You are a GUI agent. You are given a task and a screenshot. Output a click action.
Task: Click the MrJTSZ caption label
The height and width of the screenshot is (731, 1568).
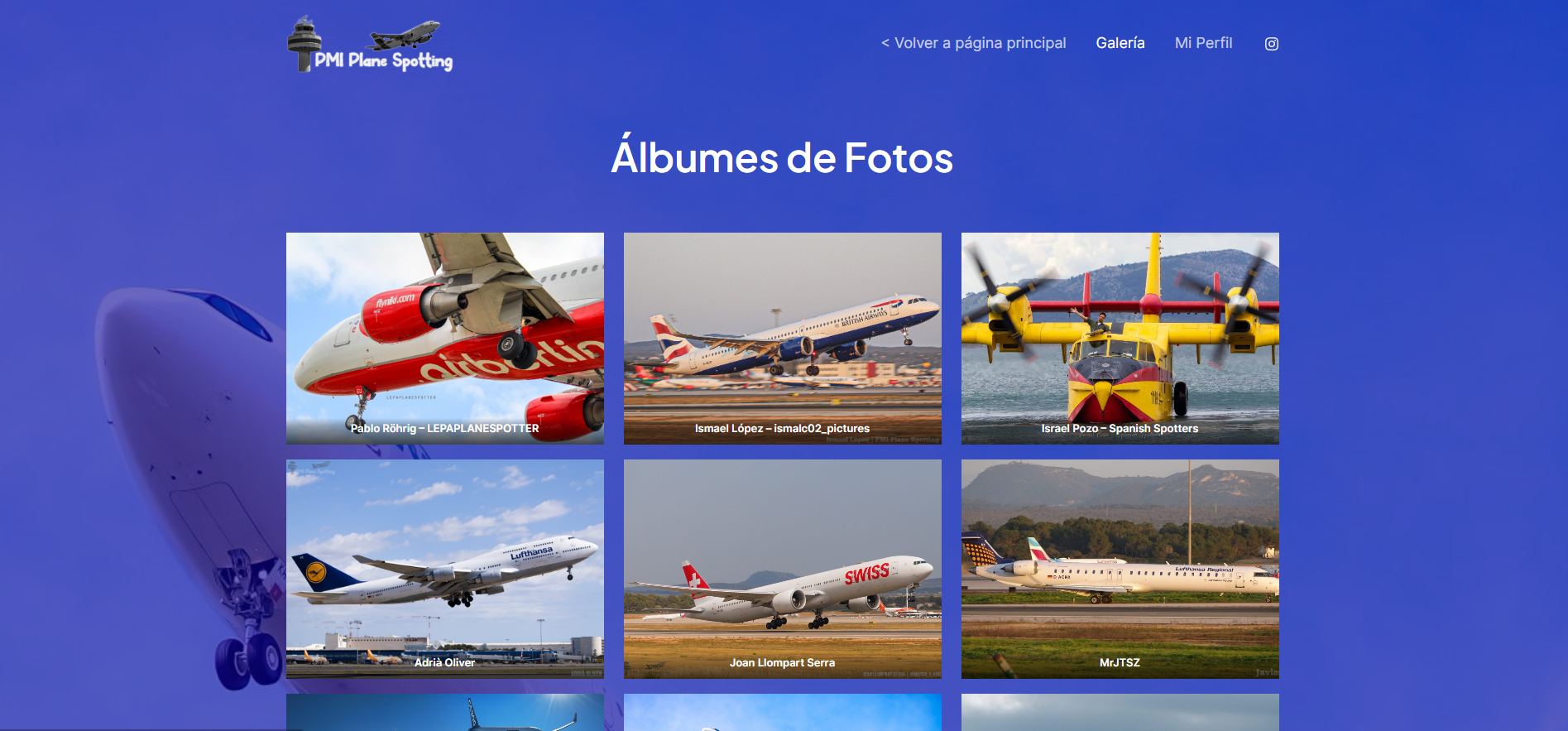pyautogui.click(x=1120, y=662)
